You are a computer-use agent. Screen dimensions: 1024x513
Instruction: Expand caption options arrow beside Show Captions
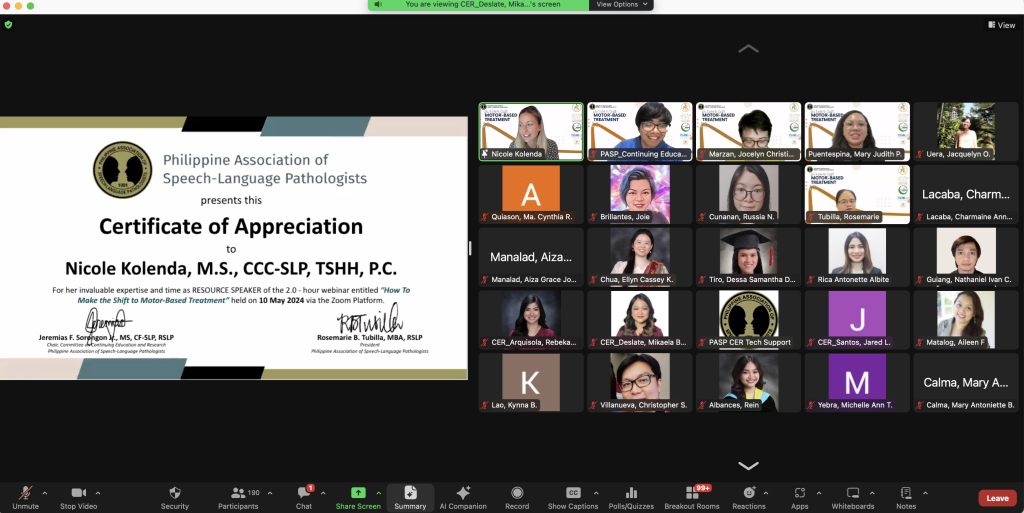596,493
